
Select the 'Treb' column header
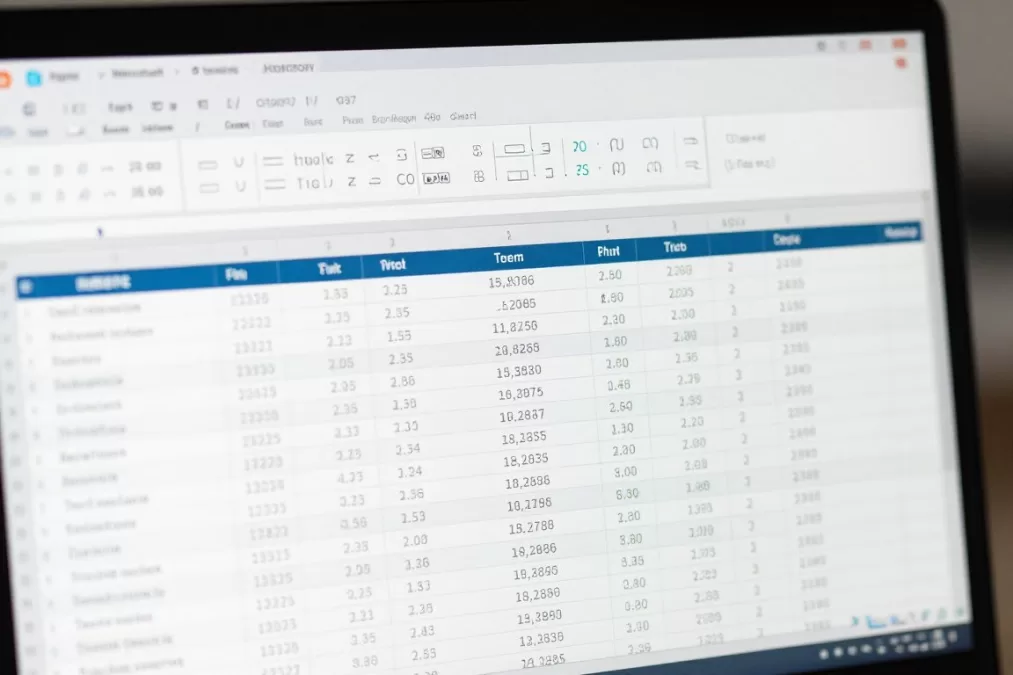[x=674, y=247]
